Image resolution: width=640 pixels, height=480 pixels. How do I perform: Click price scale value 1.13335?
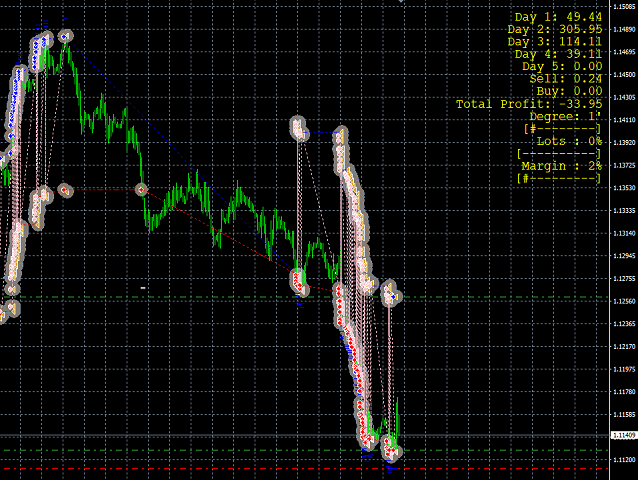[x=624, y=211]
